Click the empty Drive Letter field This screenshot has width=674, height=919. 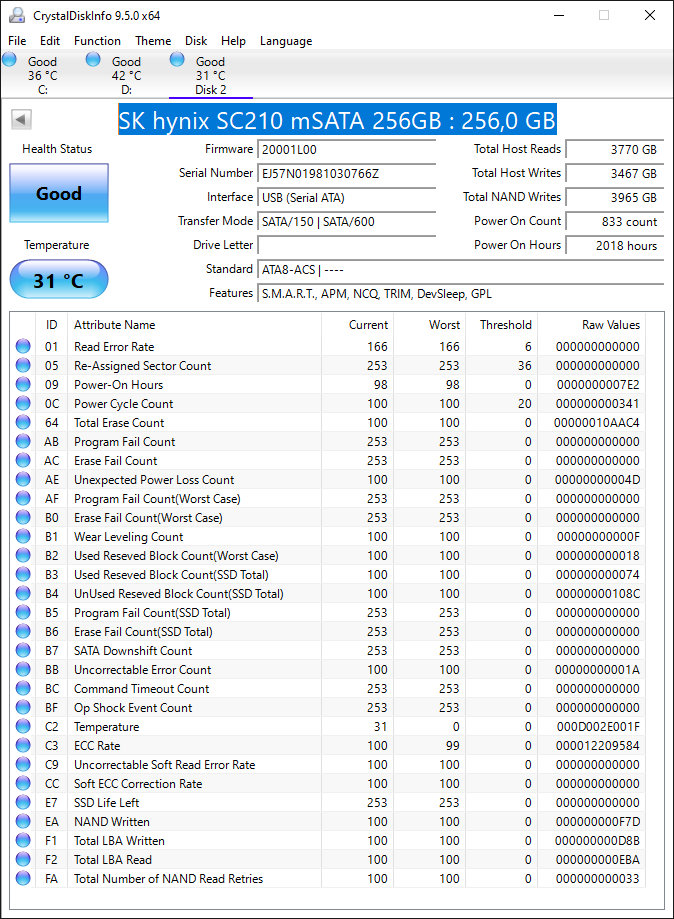[x=347, y=246]
